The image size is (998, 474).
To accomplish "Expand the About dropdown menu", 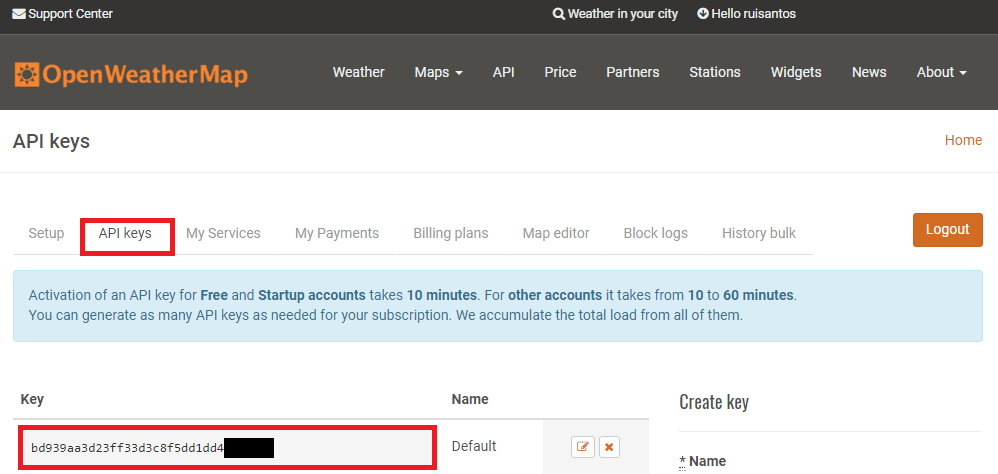I will tap(941, 73).
